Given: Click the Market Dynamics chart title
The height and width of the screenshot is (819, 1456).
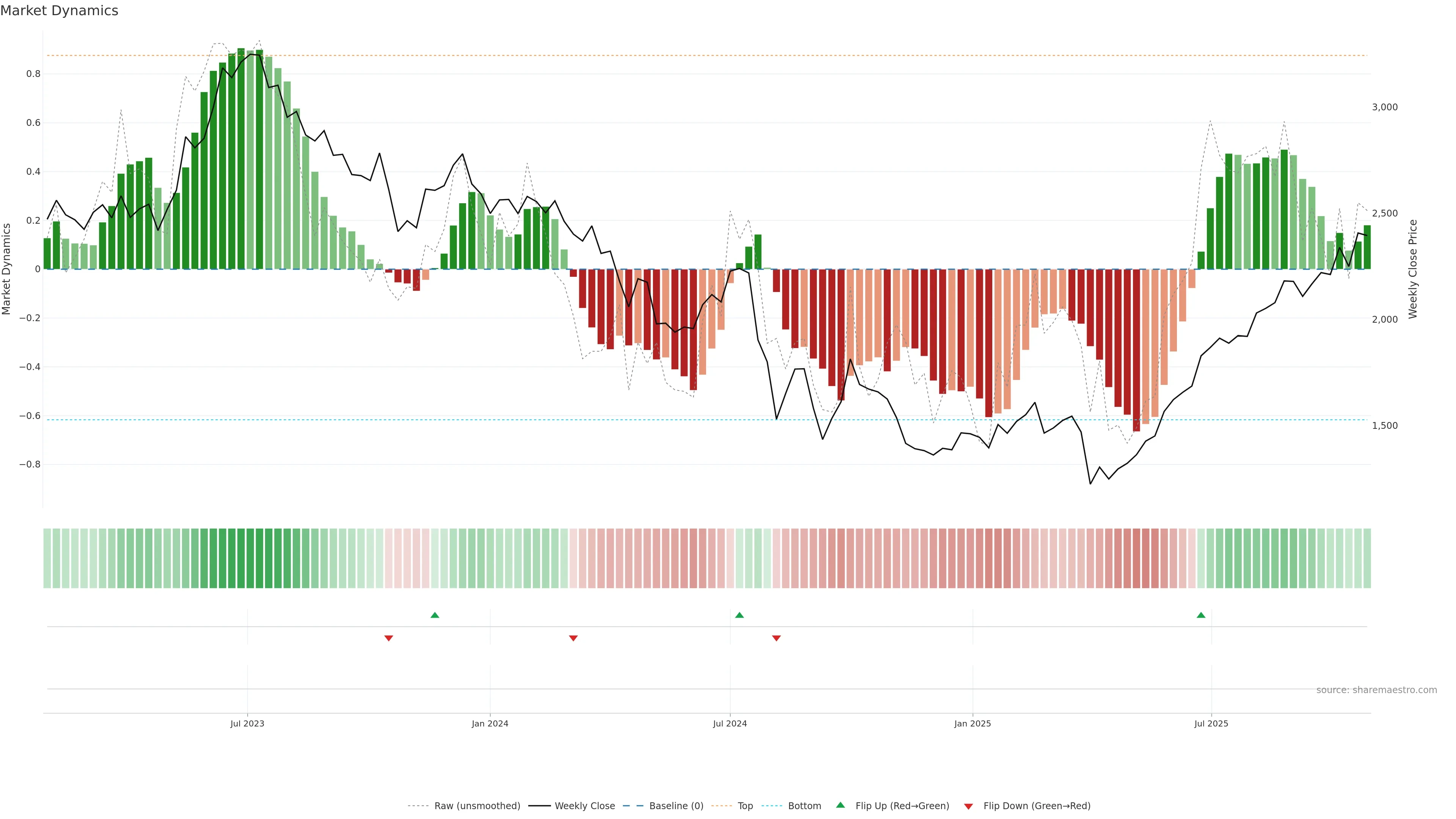Looking at the screenshot, I should (x=60, y=11).
